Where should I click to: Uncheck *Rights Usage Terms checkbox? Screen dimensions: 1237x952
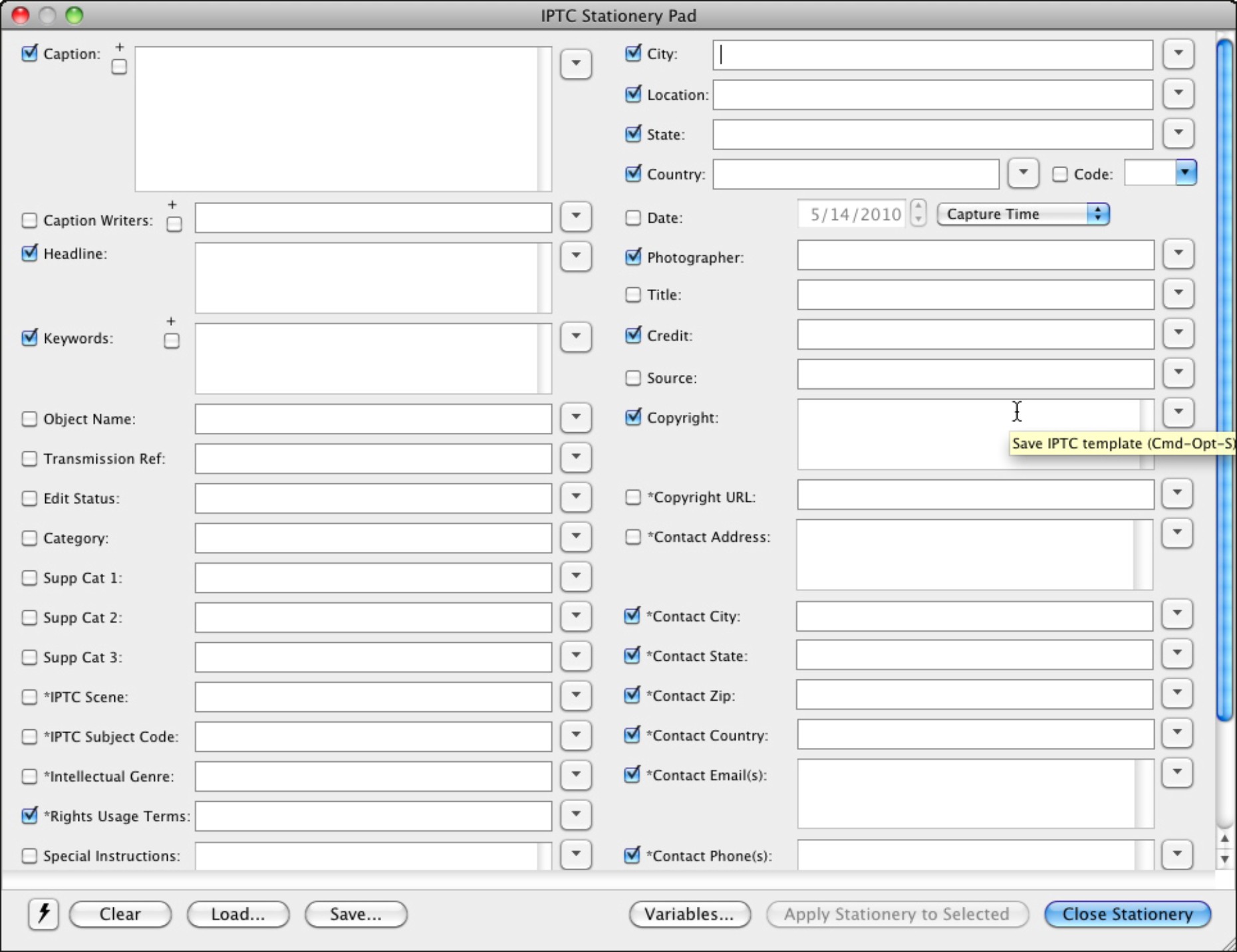(x=29, y=816)
